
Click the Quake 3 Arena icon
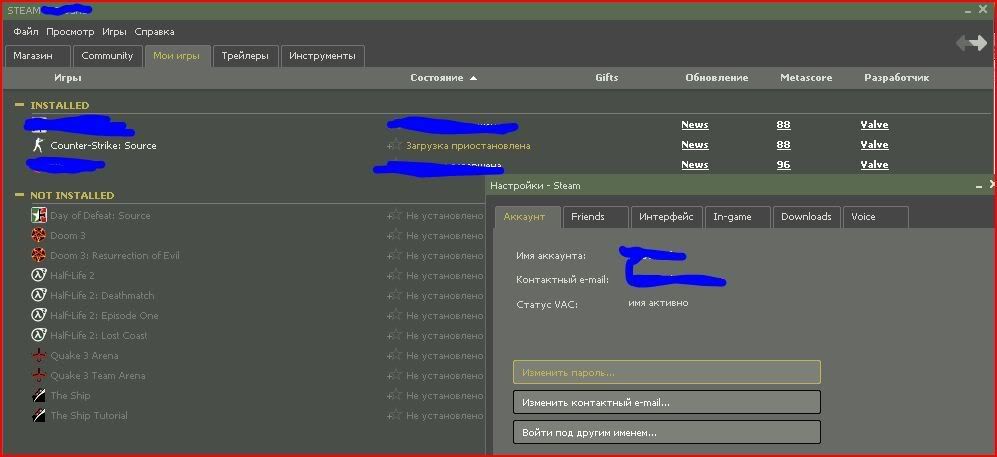coord(39,356)
